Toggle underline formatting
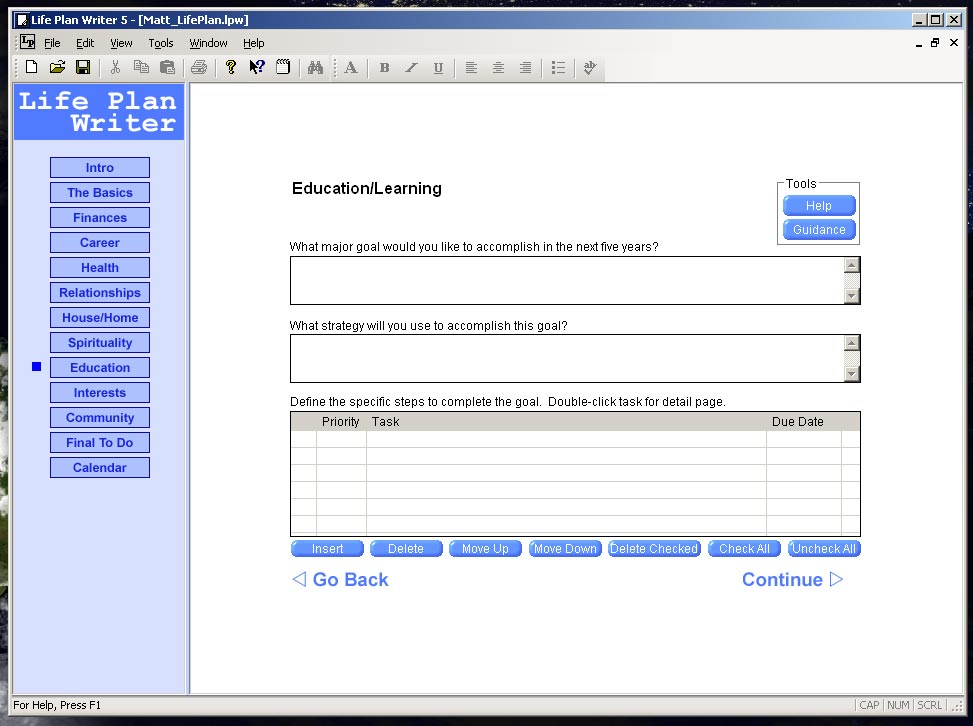973x726 pixels. tap(438, 67)
